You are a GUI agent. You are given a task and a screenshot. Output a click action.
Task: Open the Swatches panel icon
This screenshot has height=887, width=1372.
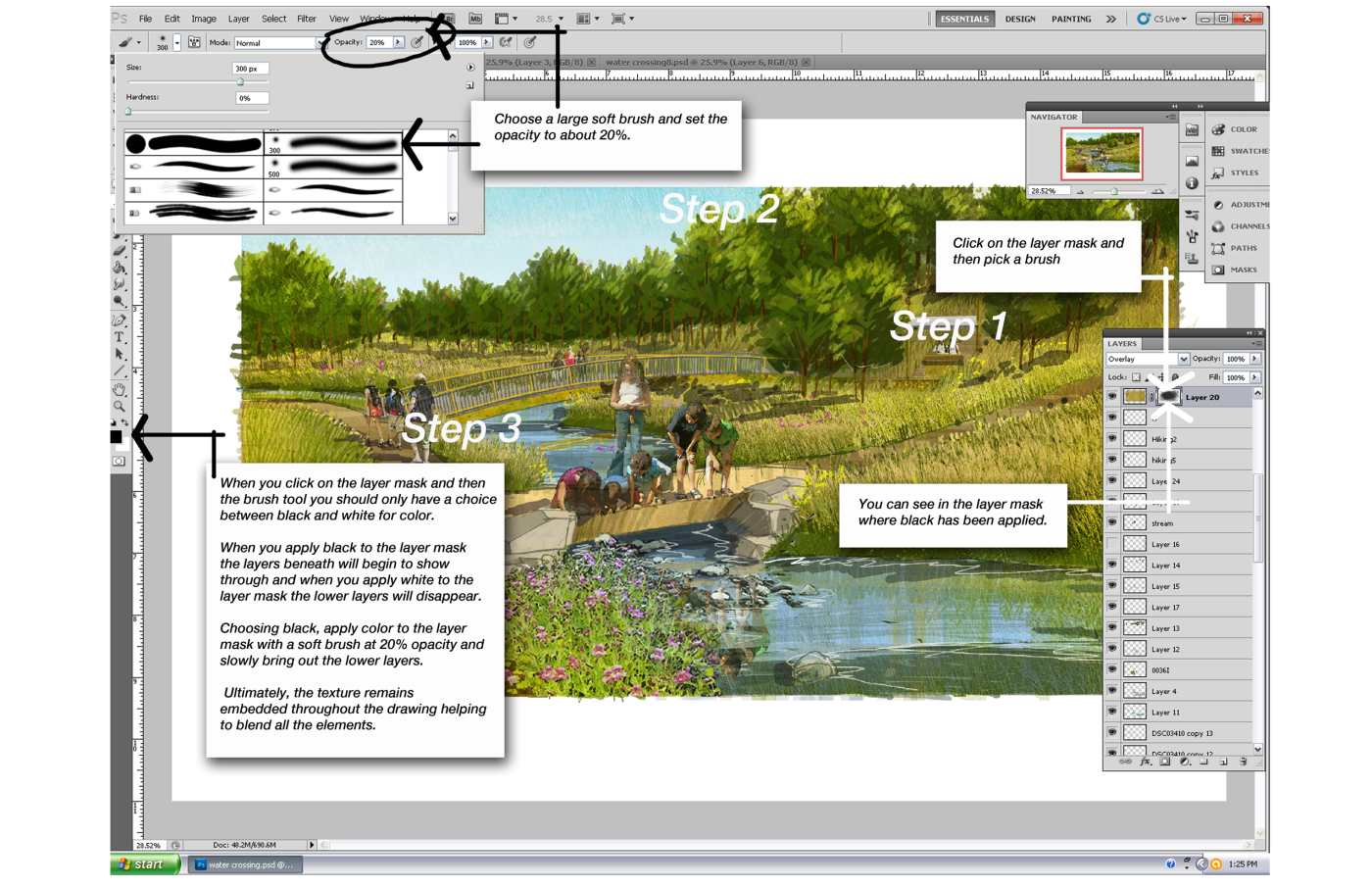click(1218, 151)
